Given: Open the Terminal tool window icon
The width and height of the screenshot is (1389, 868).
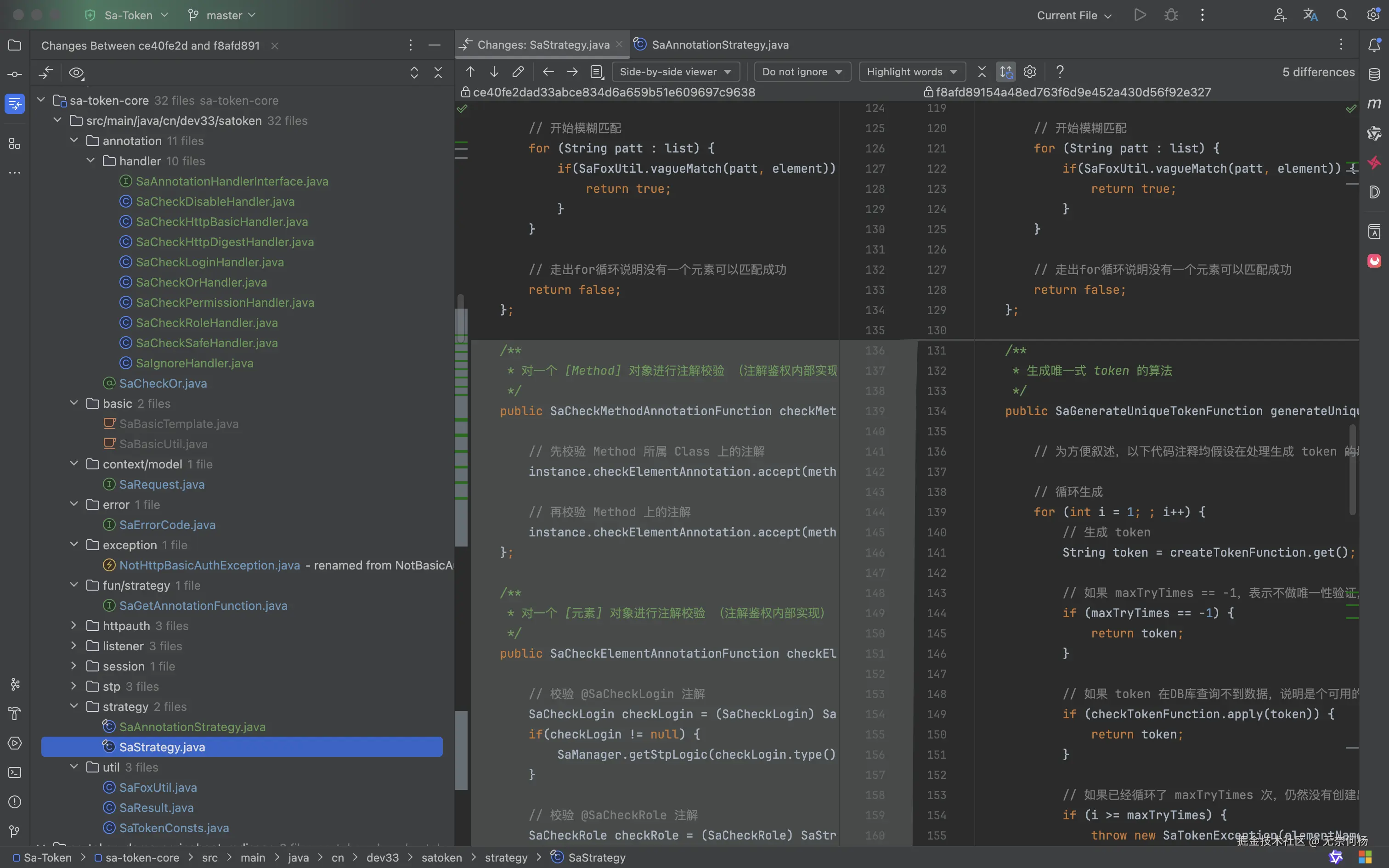Looking at the screenshot, I should 15,772.
